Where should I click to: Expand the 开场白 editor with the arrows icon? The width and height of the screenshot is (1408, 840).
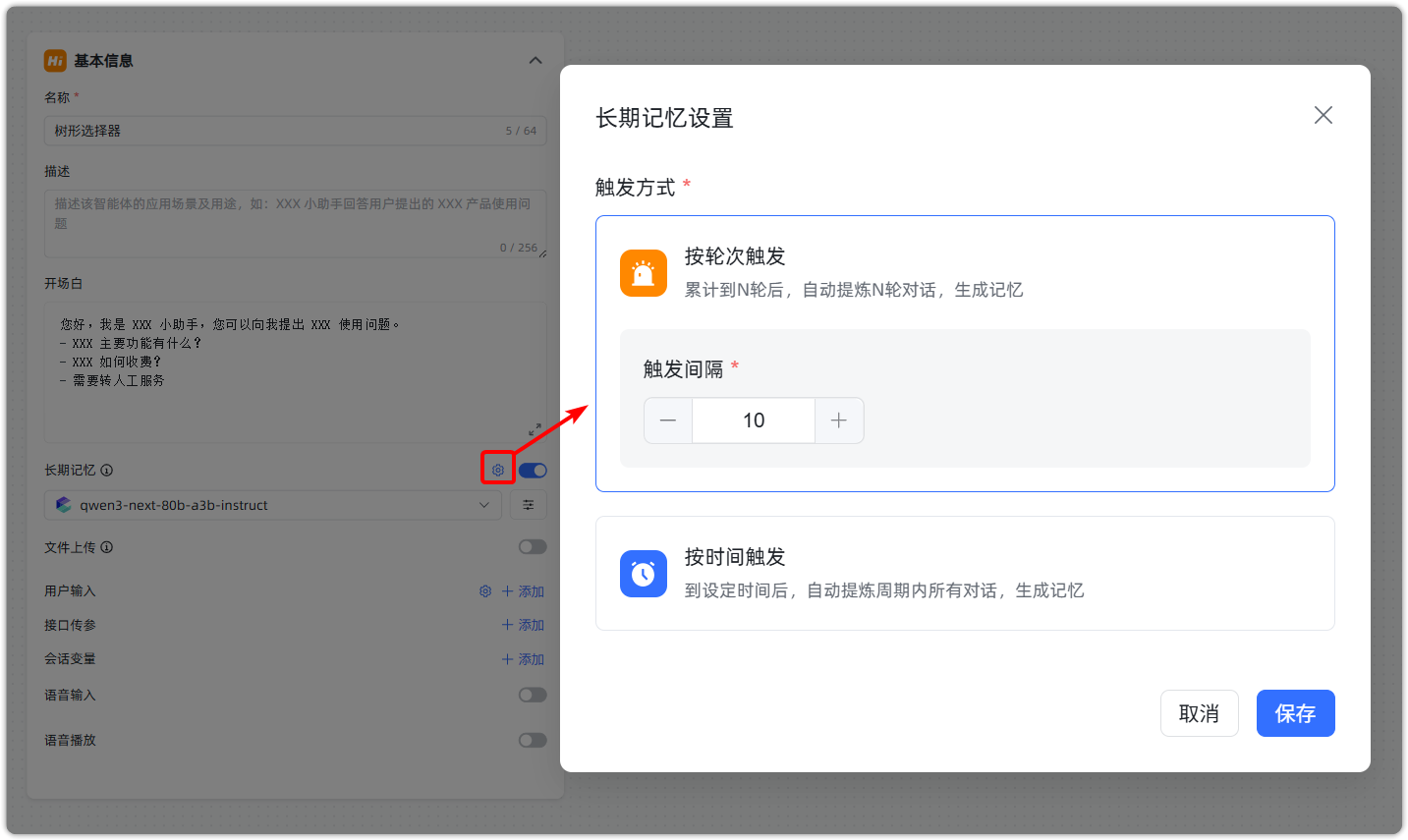click(535, 430)
